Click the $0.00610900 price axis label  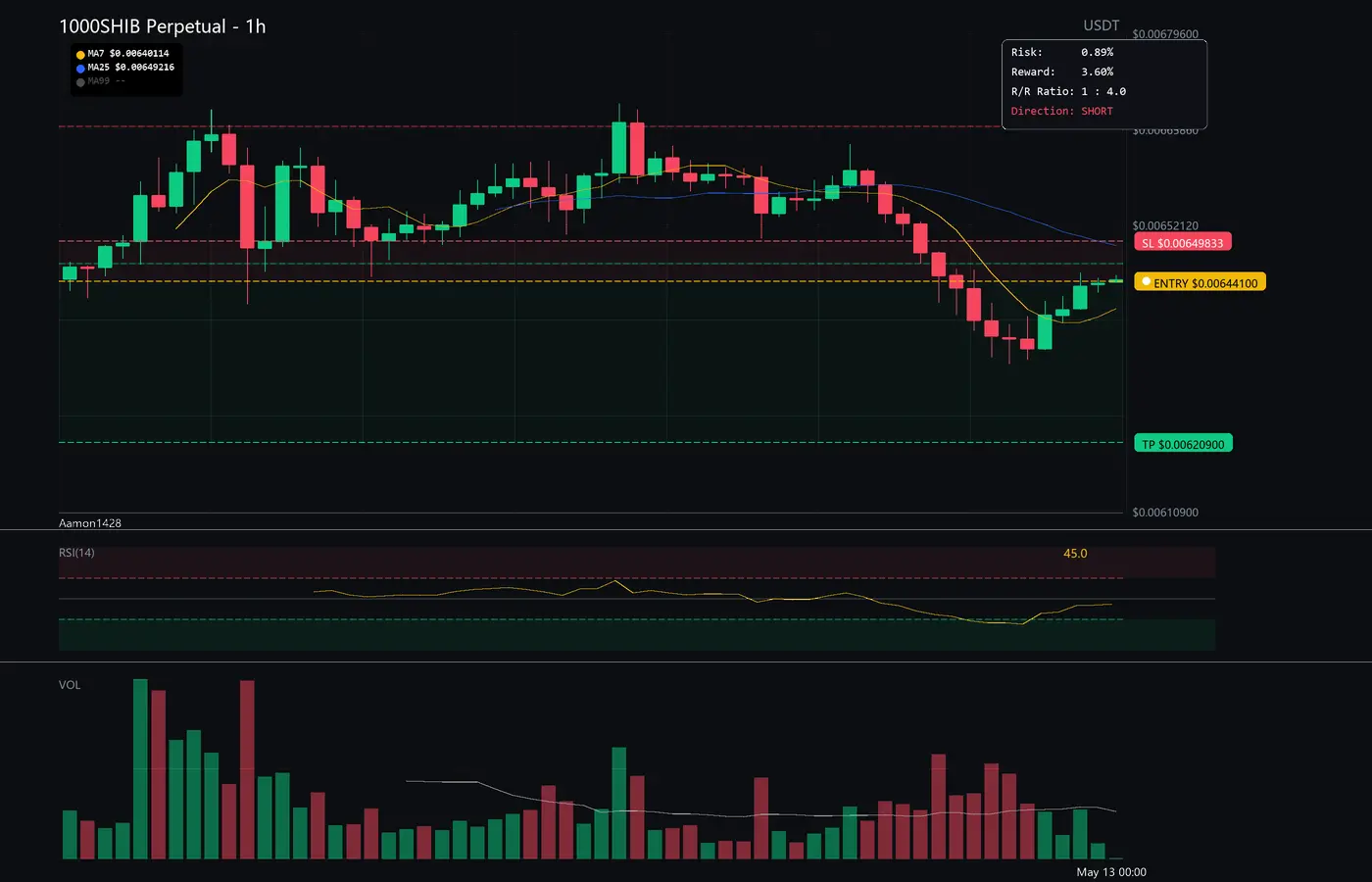(1165, 513)
